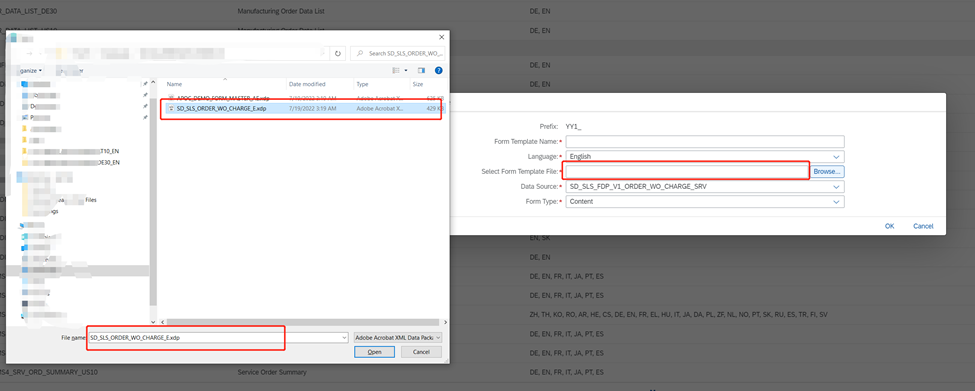This screenshot has height=391, width=975.
Task: Click the file dialog search box
Action: (x=399, y=53)
